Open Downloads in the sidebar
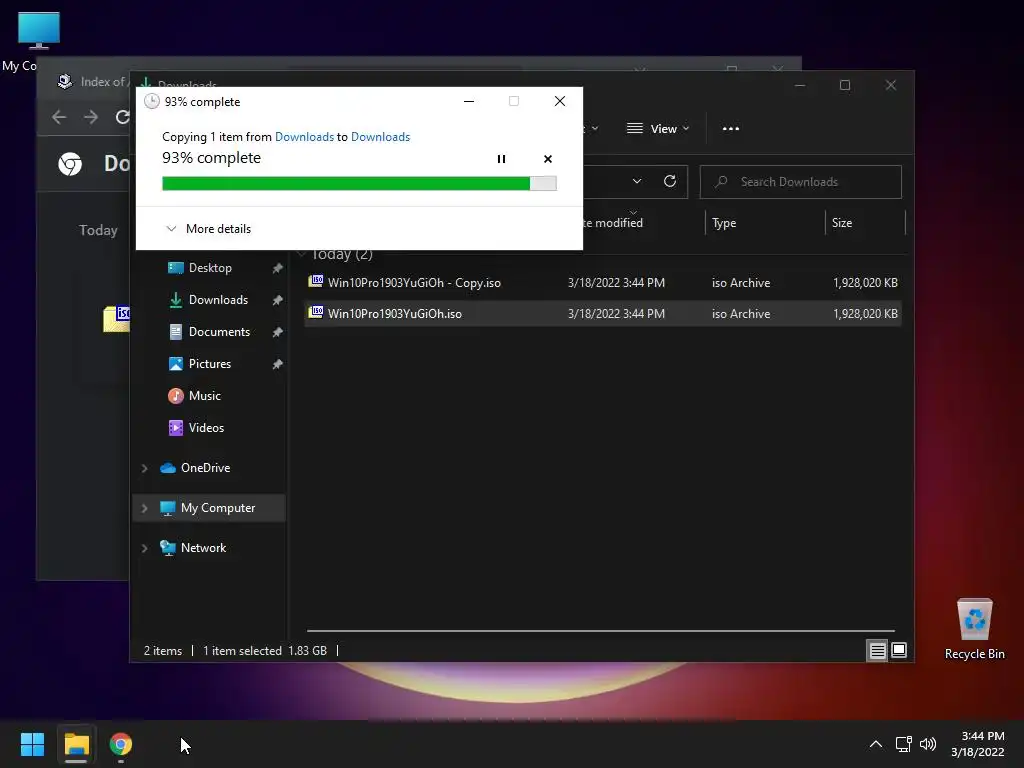 point(218,300)
